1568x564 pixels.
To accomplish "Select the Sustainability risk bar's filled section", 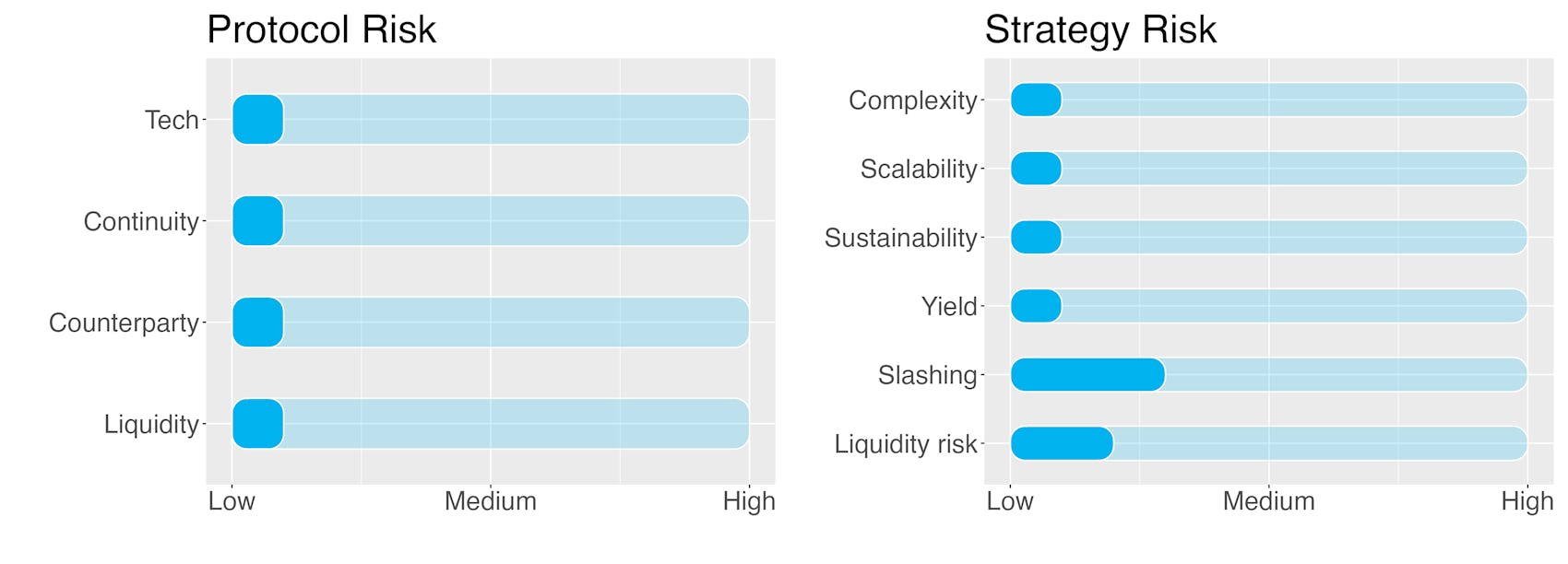I will click(1036, 238).
